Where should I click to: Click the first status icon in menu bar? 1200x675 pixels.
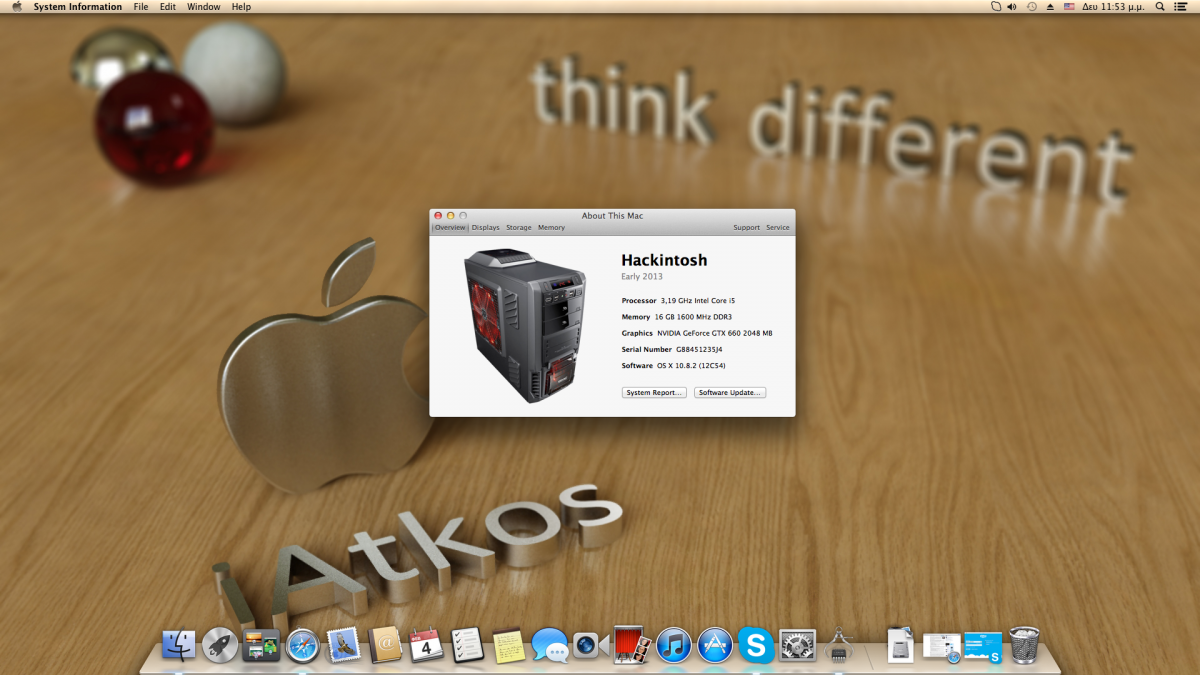pos(995,7)
